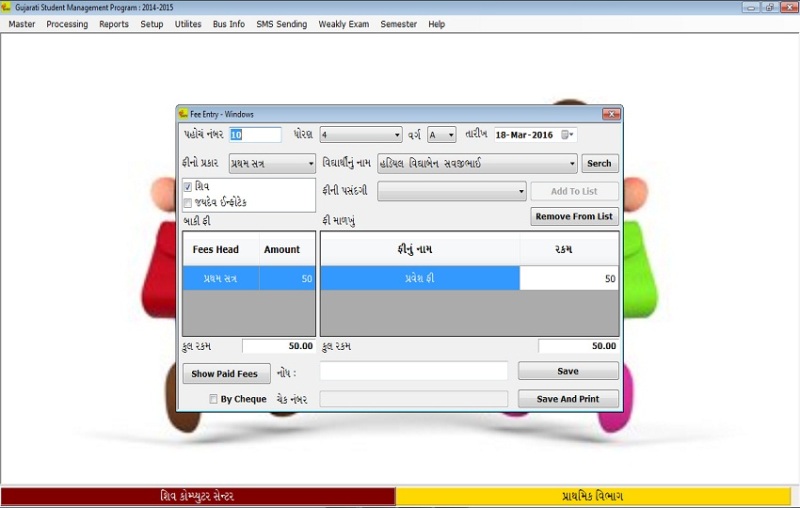800x508 pixels.
Task: Open the student name dropdown
Action: pos(572,164)
